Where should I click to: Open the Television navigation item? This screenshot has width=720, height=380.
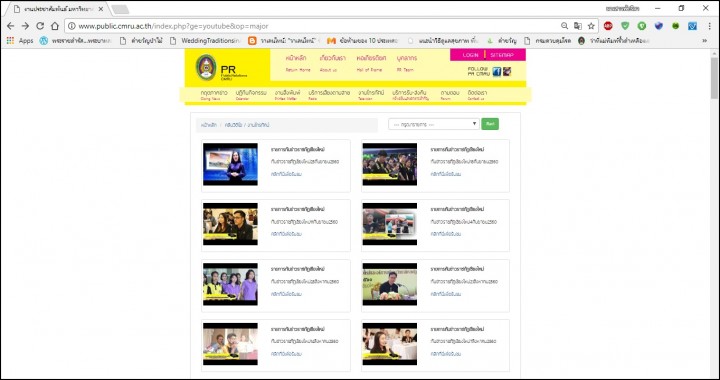[371, 95]
